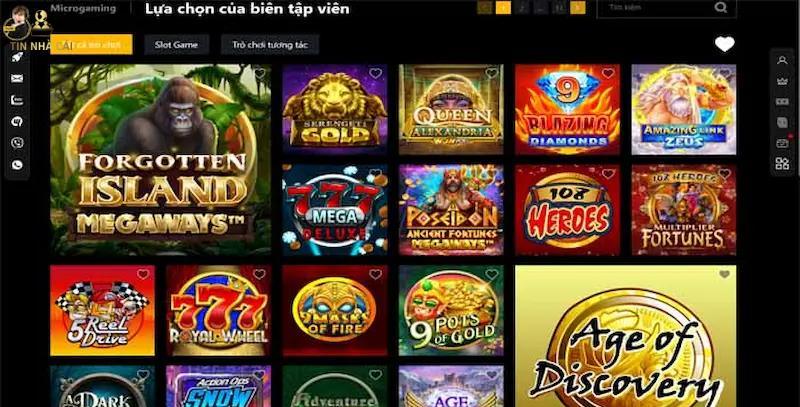Open the user profile icon on right sidebar
Screen dimensions: 800x407
click(782, 60)
